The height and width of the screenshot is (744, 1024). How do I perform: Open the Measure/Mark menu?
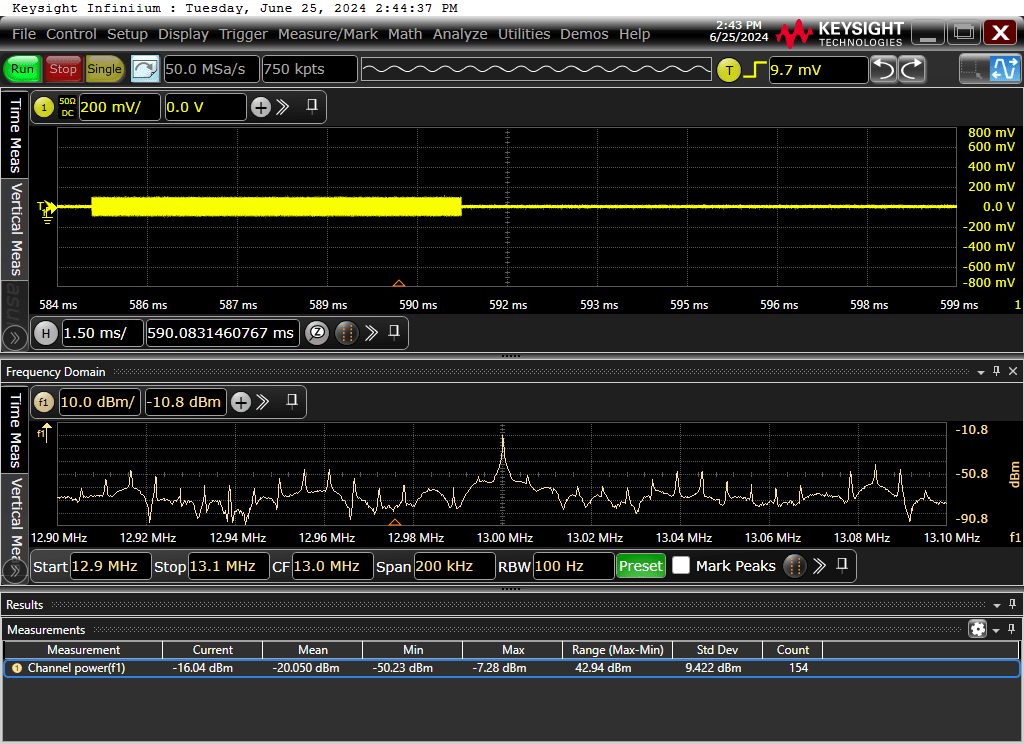[327, 34]
